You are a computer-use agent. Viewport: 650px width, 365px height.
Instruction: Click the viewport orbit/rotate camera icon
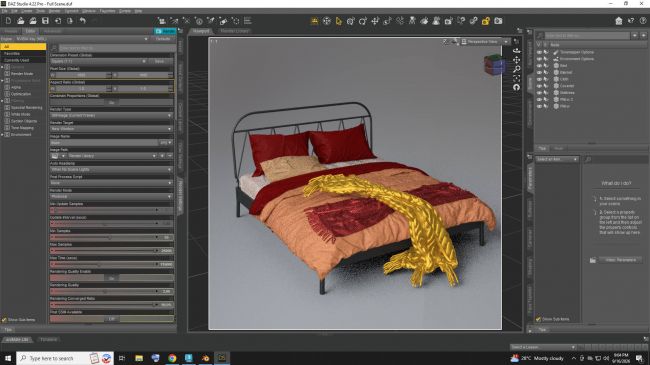(517, 51)
